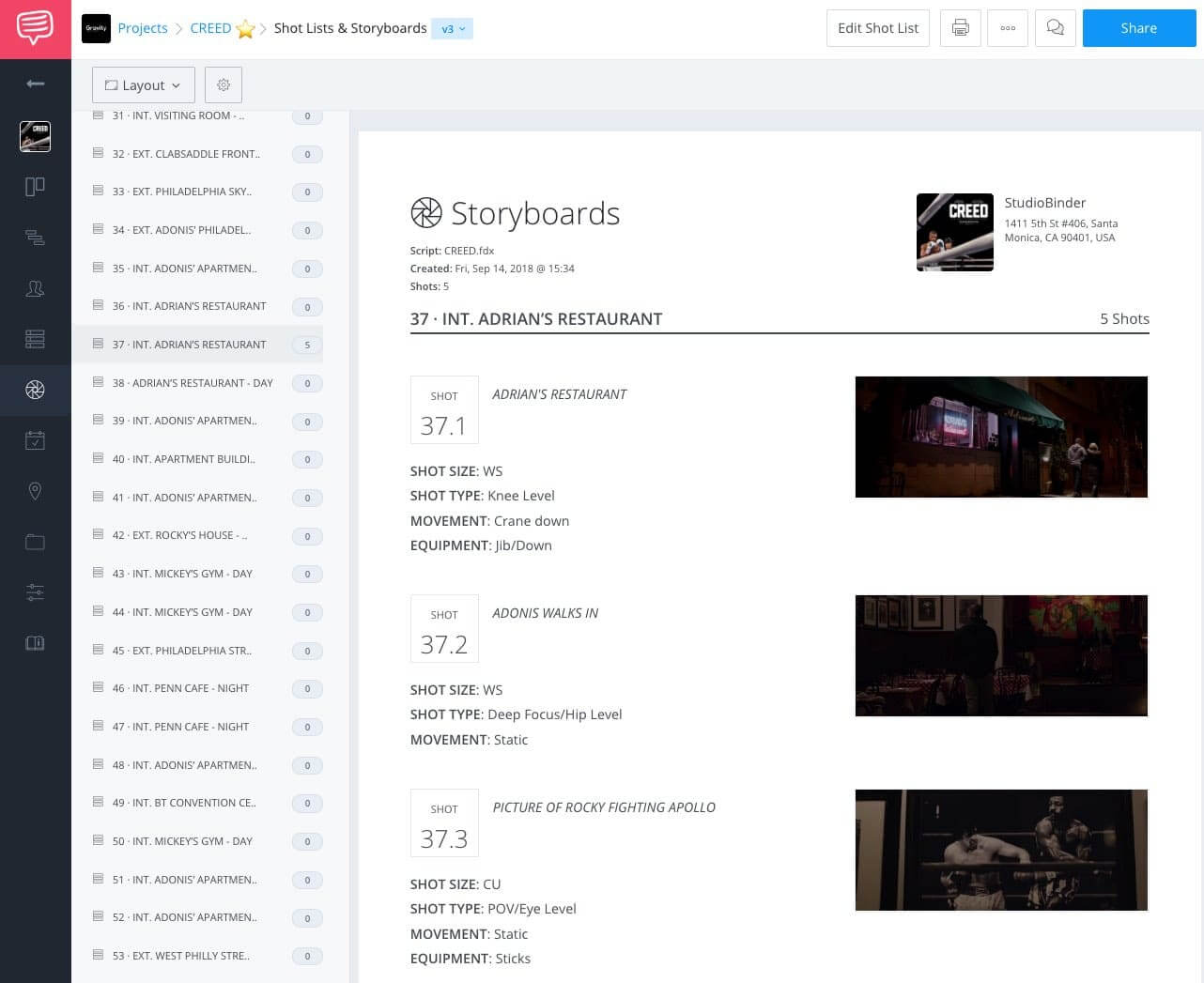
Task: Click the CREED breadcrumb link
Action: pyautogui.click(x=210, y=28)
